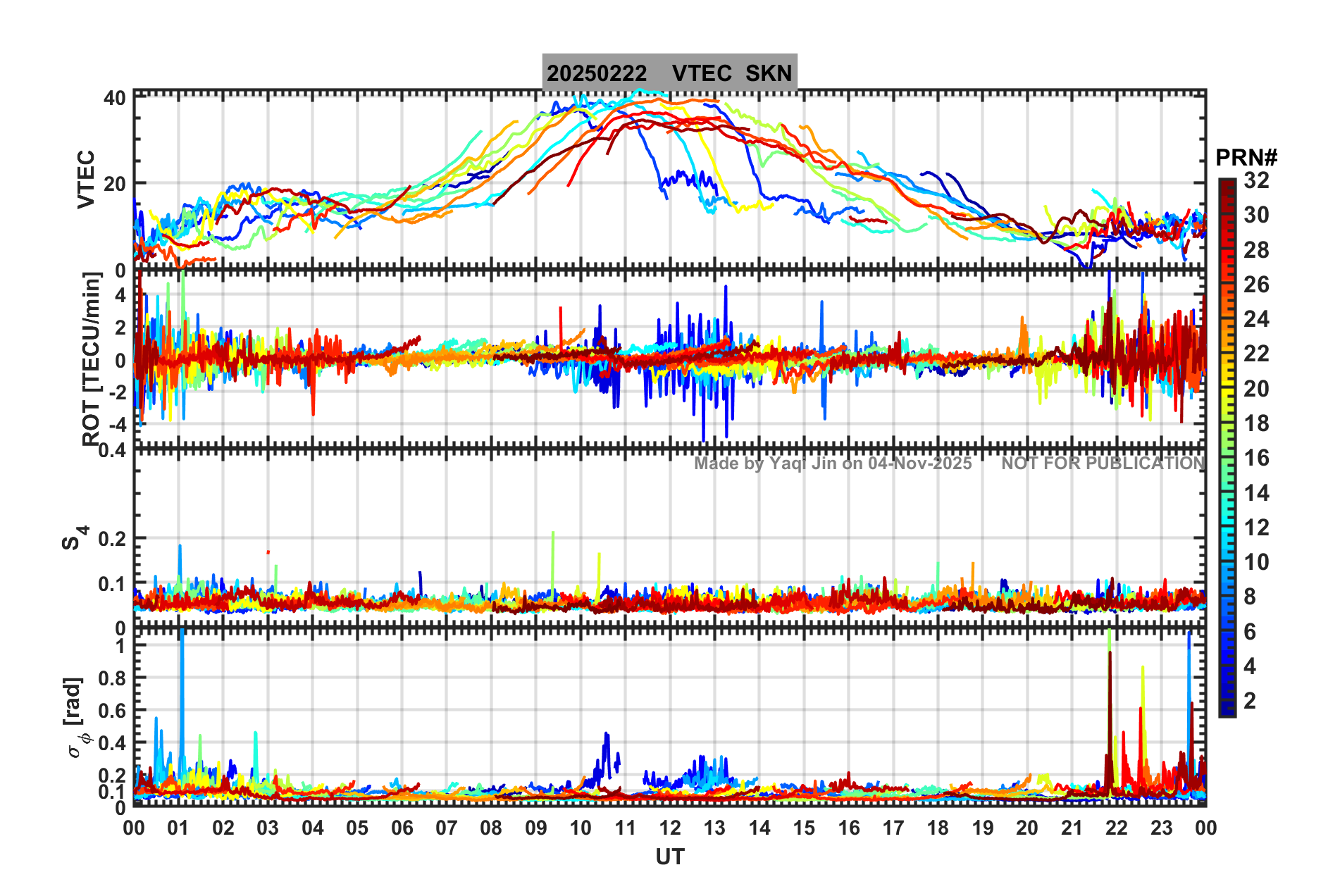The width and height of the screenshot is (1340, 896).
Task: Select the "17" hour tick on the UT axis
Action: tap(893, 828)
